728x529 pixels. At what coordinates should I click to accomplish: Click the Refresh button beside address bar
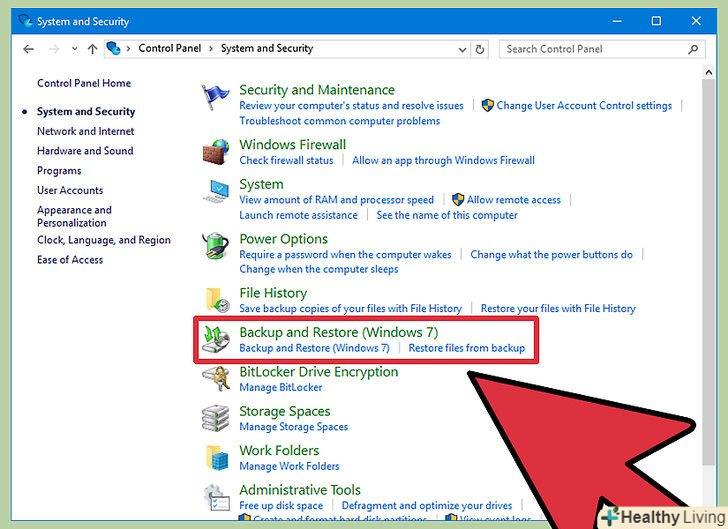point(480,49)
